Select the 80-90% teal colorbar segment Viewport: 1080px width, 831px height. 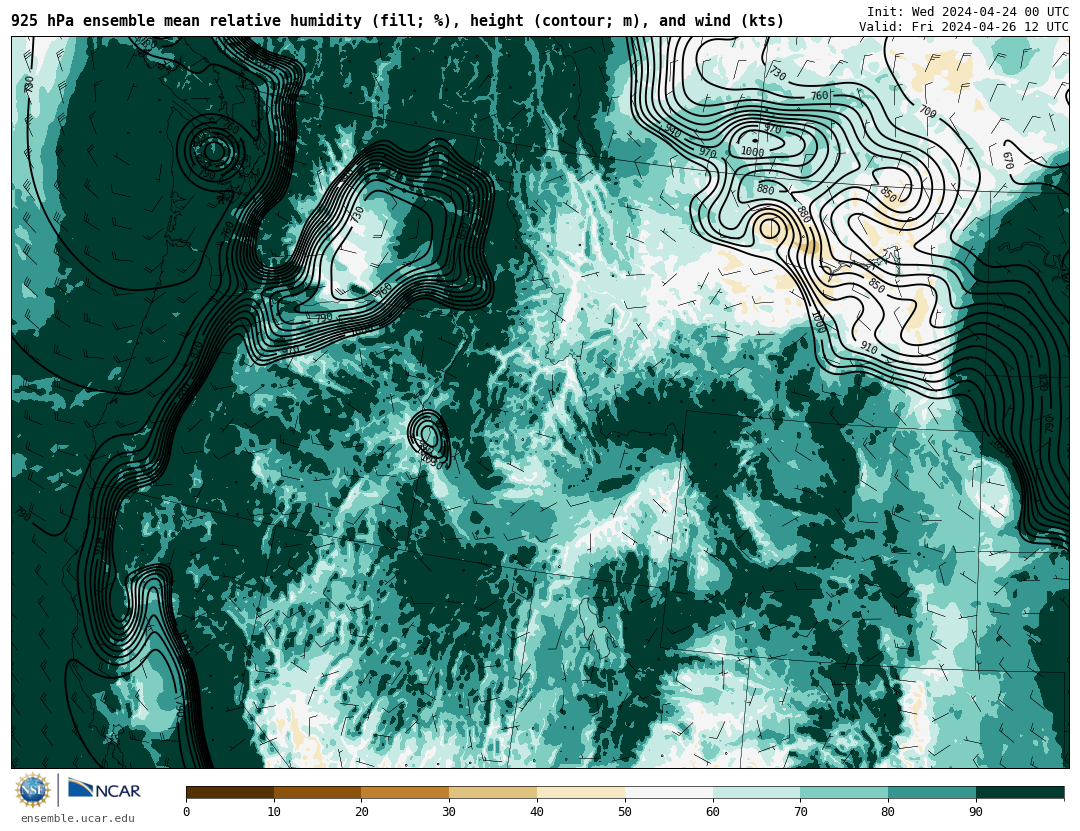932,792
